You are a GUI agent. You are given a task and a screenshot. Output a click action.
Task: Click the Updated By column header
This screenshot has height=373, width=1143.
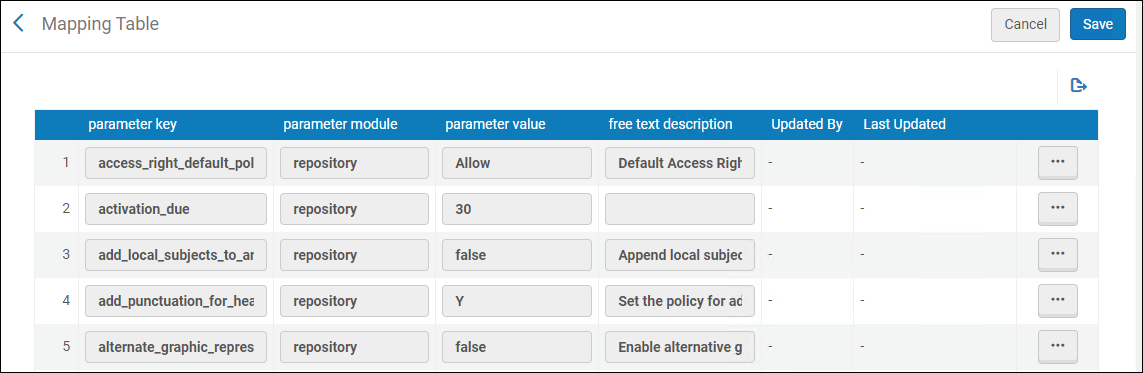(x=807, y=125)
